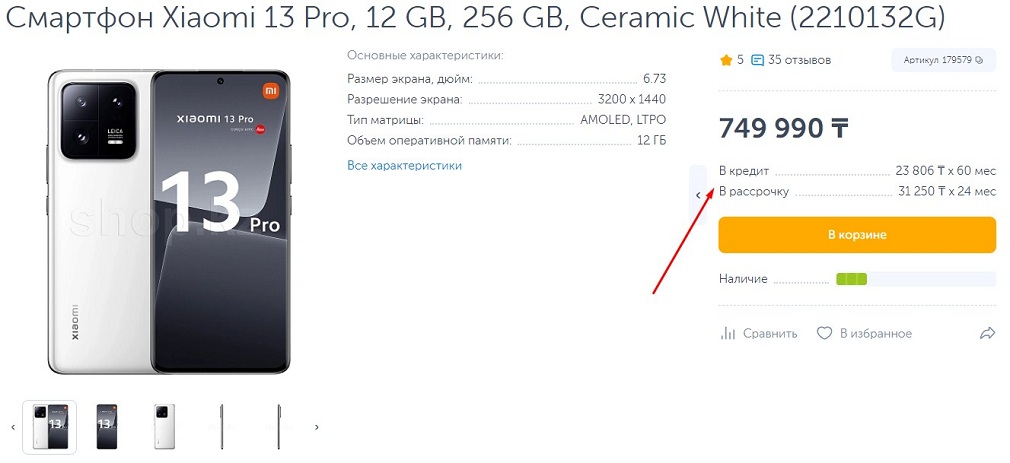Open the "35 отзывов" reviews link

(x=799, y=60)
